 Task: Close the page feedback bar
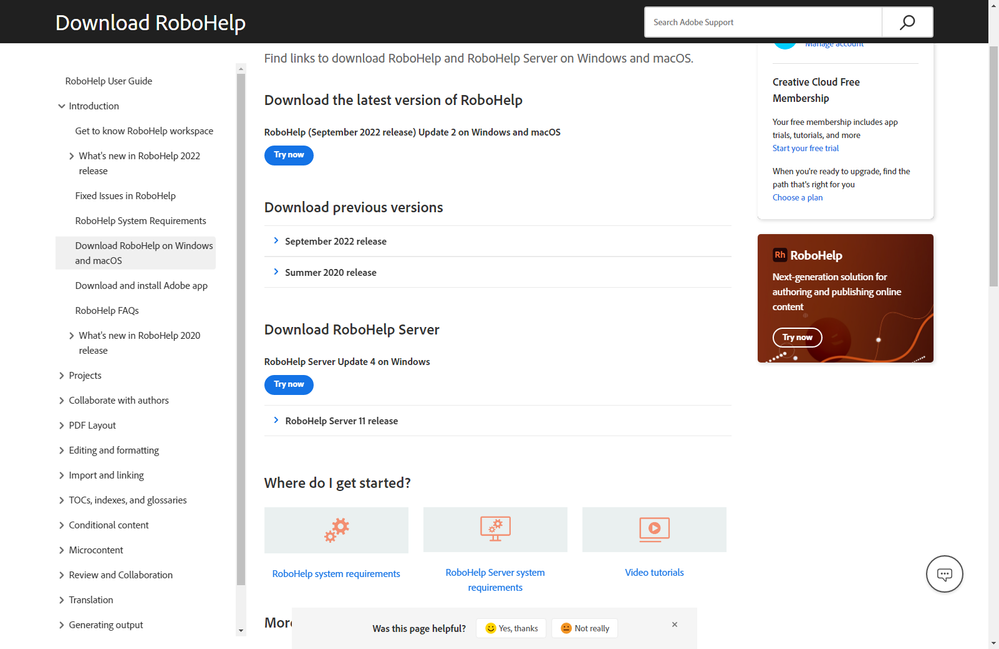coord(674,624)
